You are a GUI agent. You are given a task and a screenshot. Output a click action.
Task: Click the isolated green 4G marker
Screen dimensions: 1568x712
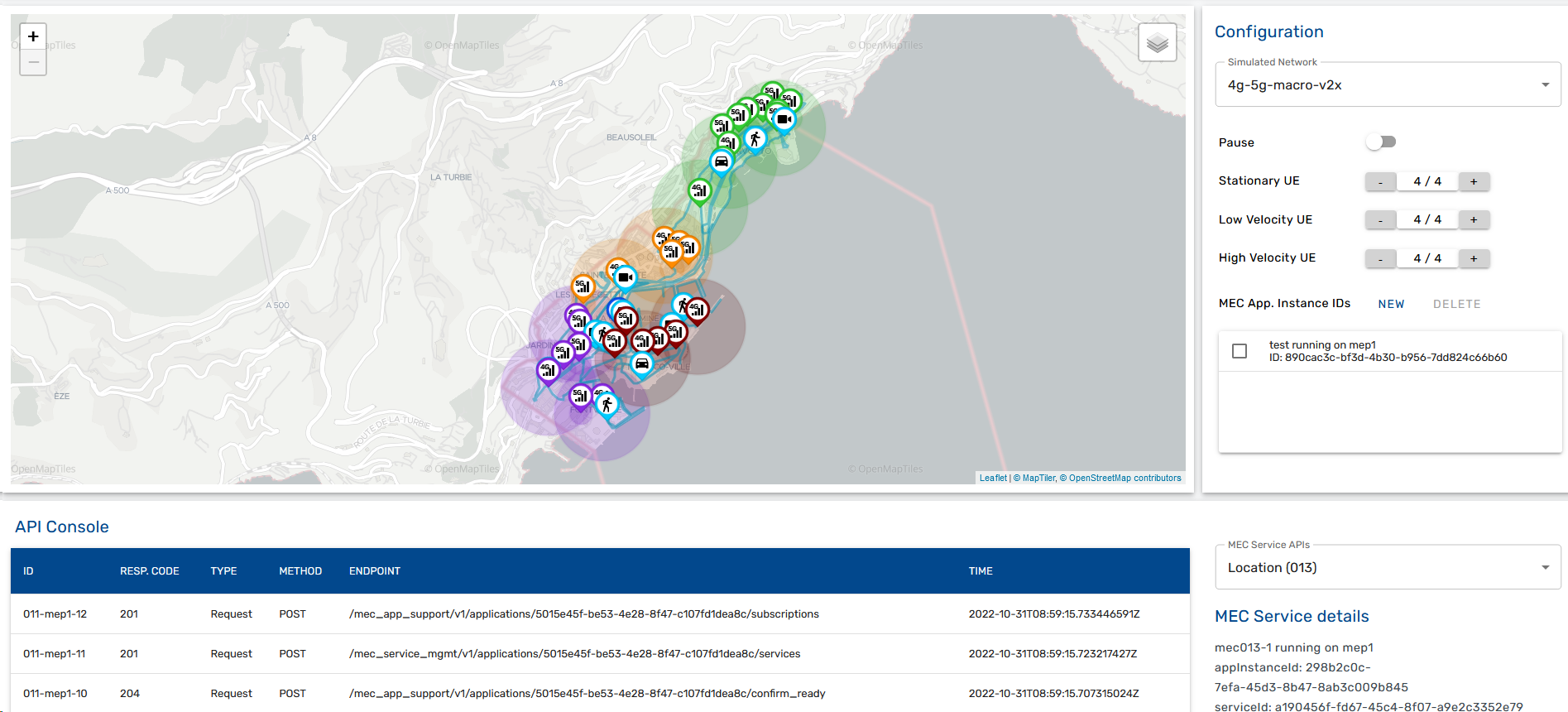[x=699, y=190]
